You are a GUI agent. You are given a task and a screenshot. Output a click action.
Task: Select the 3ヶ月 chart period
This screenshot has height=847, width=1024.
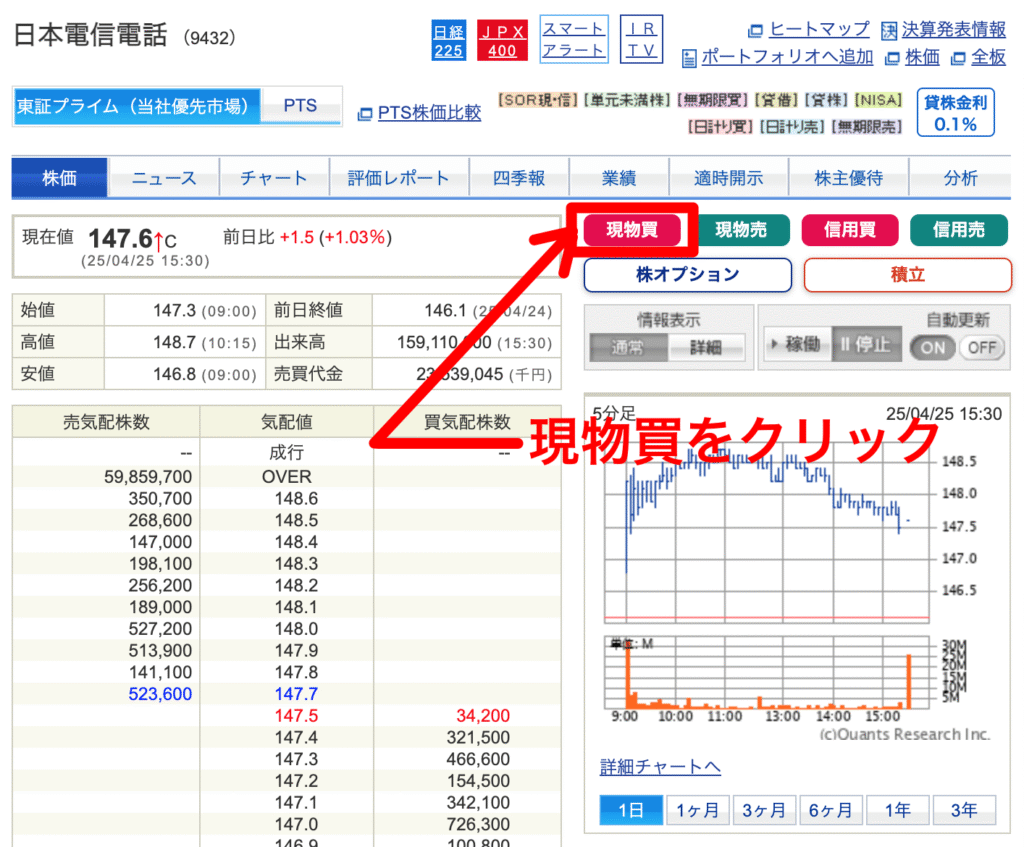(764, 810)
